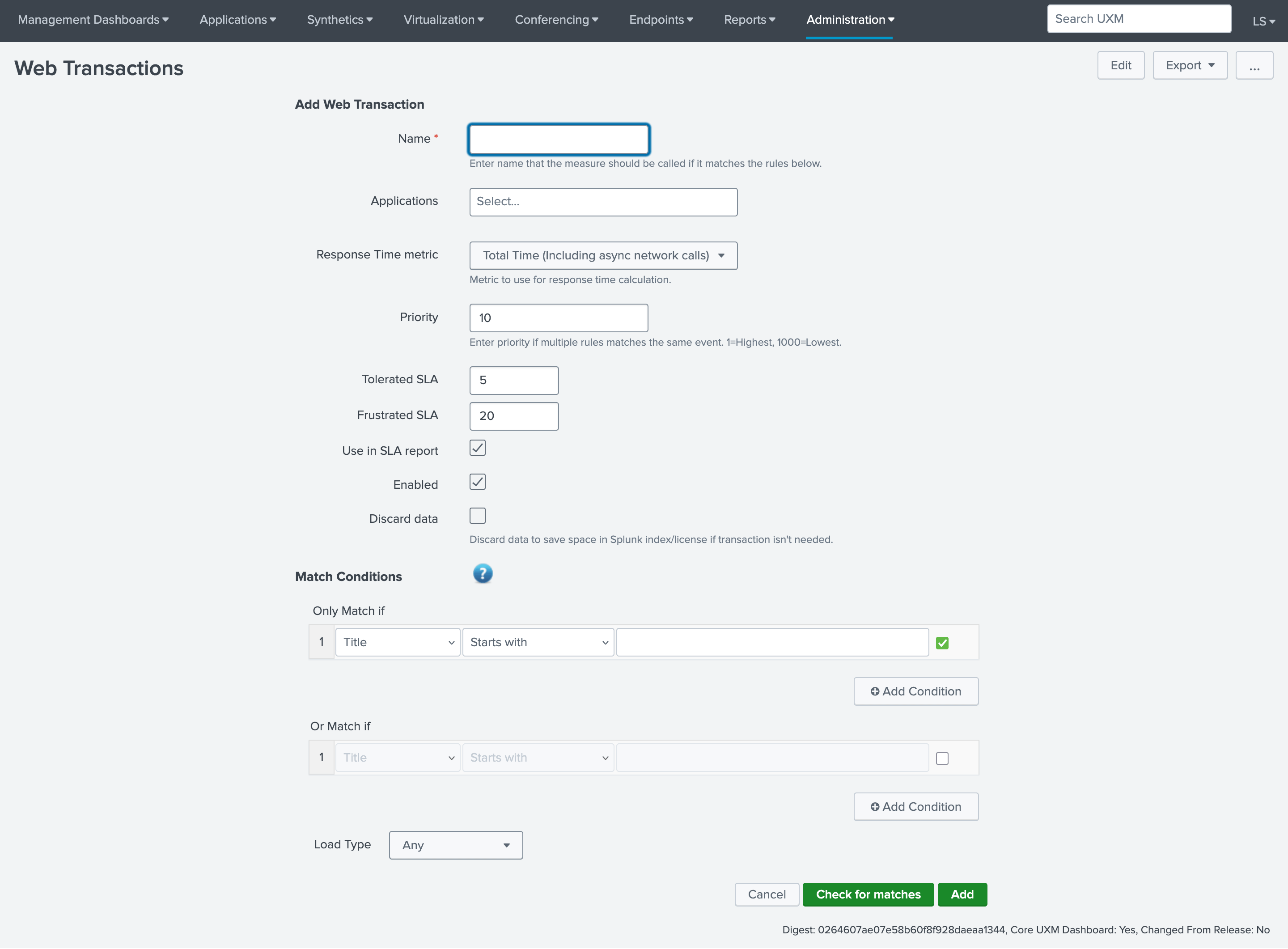Open the Response Time metric dropdown
This screenshot has height=949, width=1288.
[x=603, y=256]
